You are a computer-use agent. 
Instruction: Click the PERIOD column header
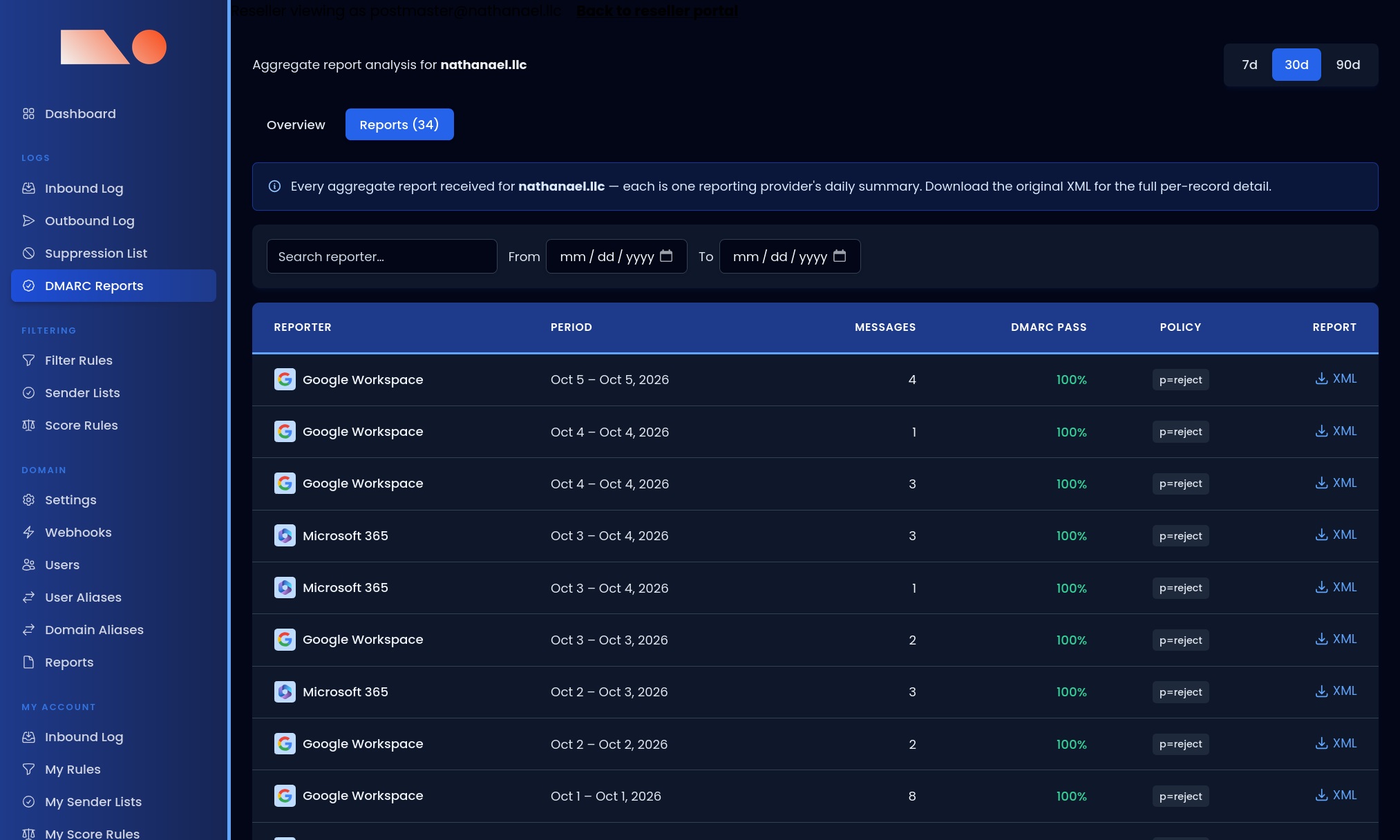571,327
